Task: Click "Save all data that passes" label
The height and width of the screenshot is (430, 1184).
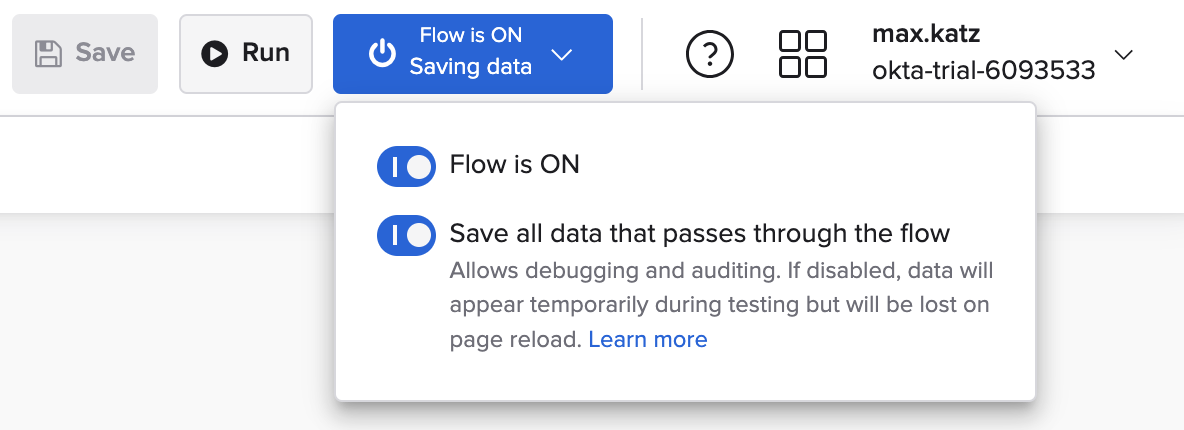Action: [x=699, y=234]
